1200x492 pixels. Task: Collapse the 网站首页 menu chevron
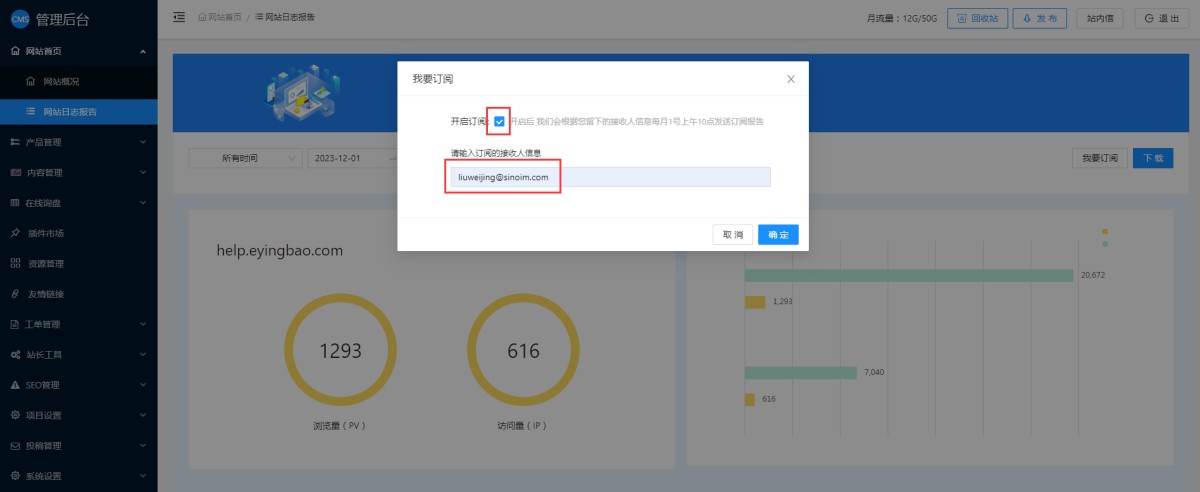tap(143, 51)
